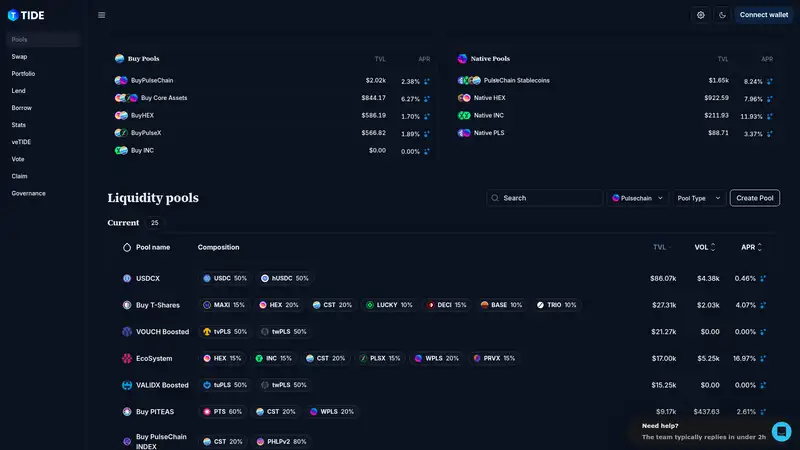Open Lend section
800x450 pixels.
click(x=18, y=91)
